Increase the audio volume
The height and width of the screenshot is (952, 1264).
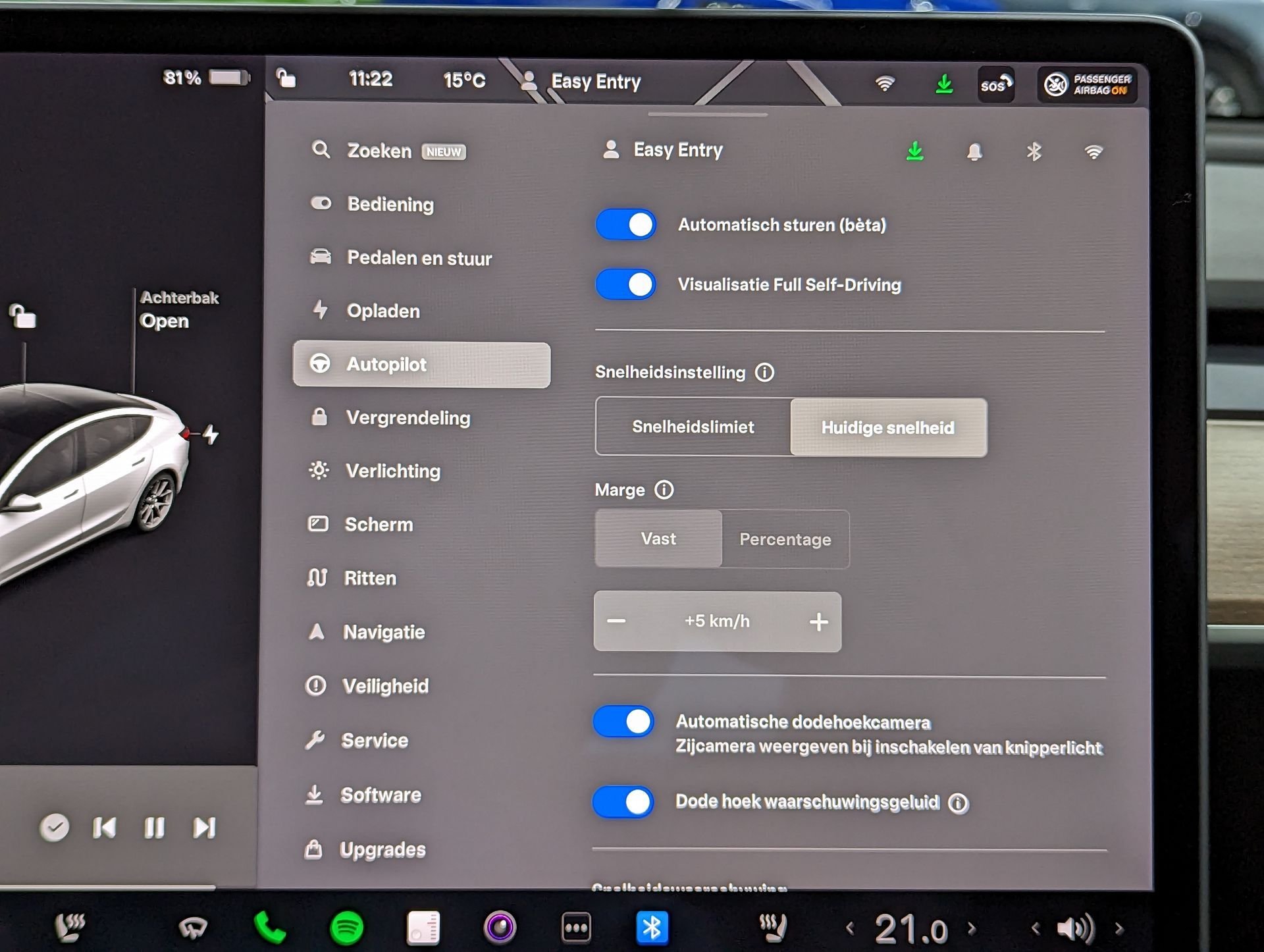click(1119, 929)
